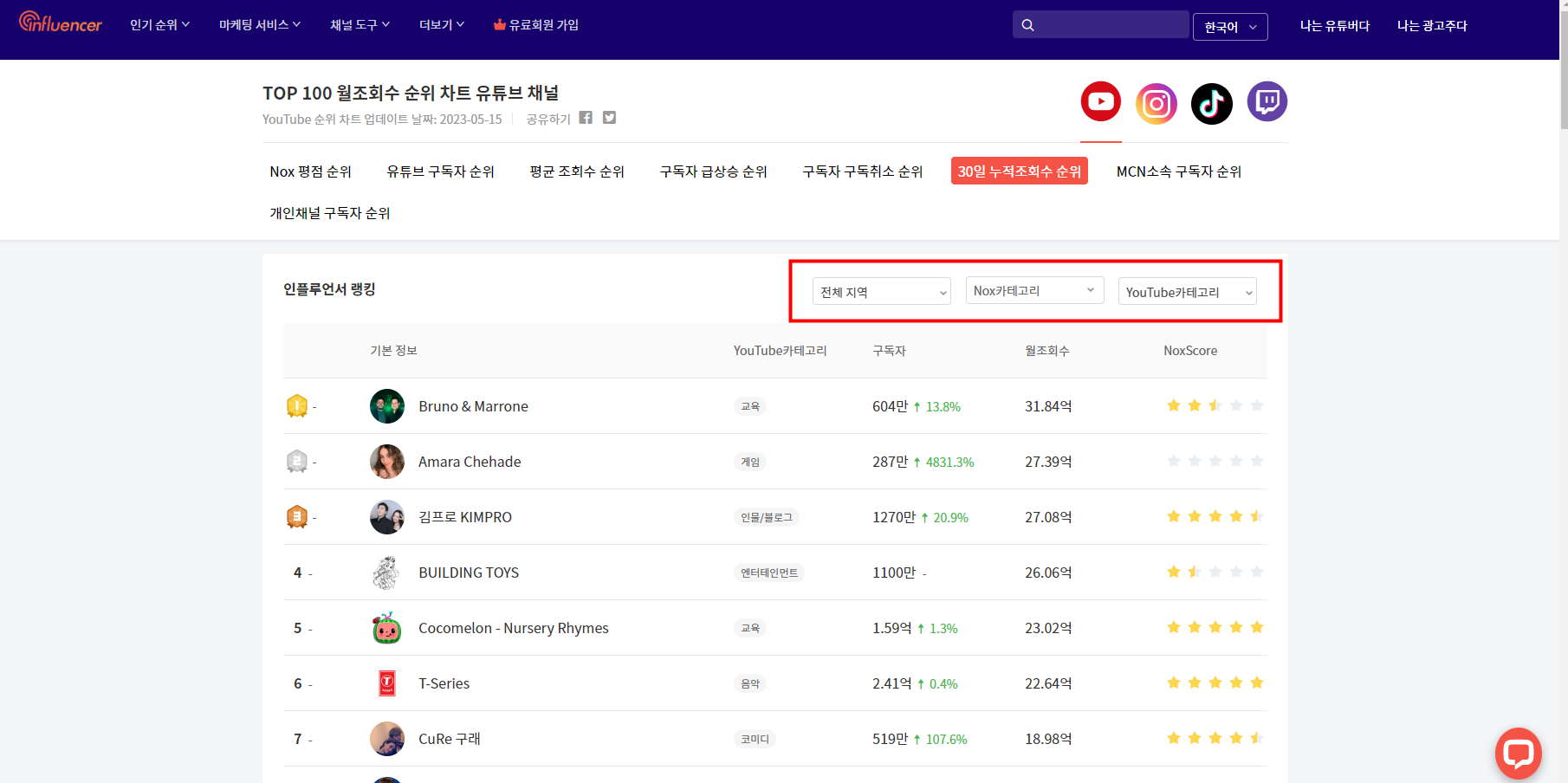1568x783 pixels.
Task: Open the 마케팅 서비스 menu
Action: pyautogui.click(x=259, y=24)
